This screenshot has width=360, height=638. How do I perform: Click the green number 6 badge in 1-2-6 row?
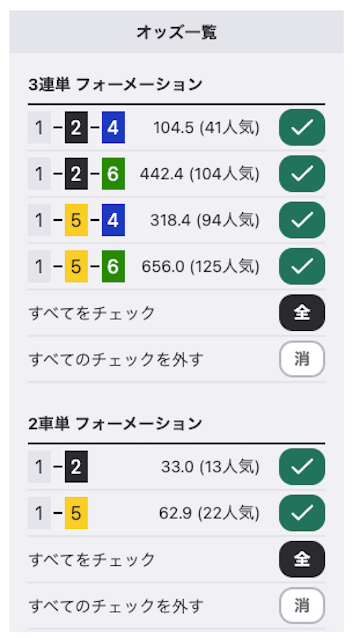click(x=113, y=174)
